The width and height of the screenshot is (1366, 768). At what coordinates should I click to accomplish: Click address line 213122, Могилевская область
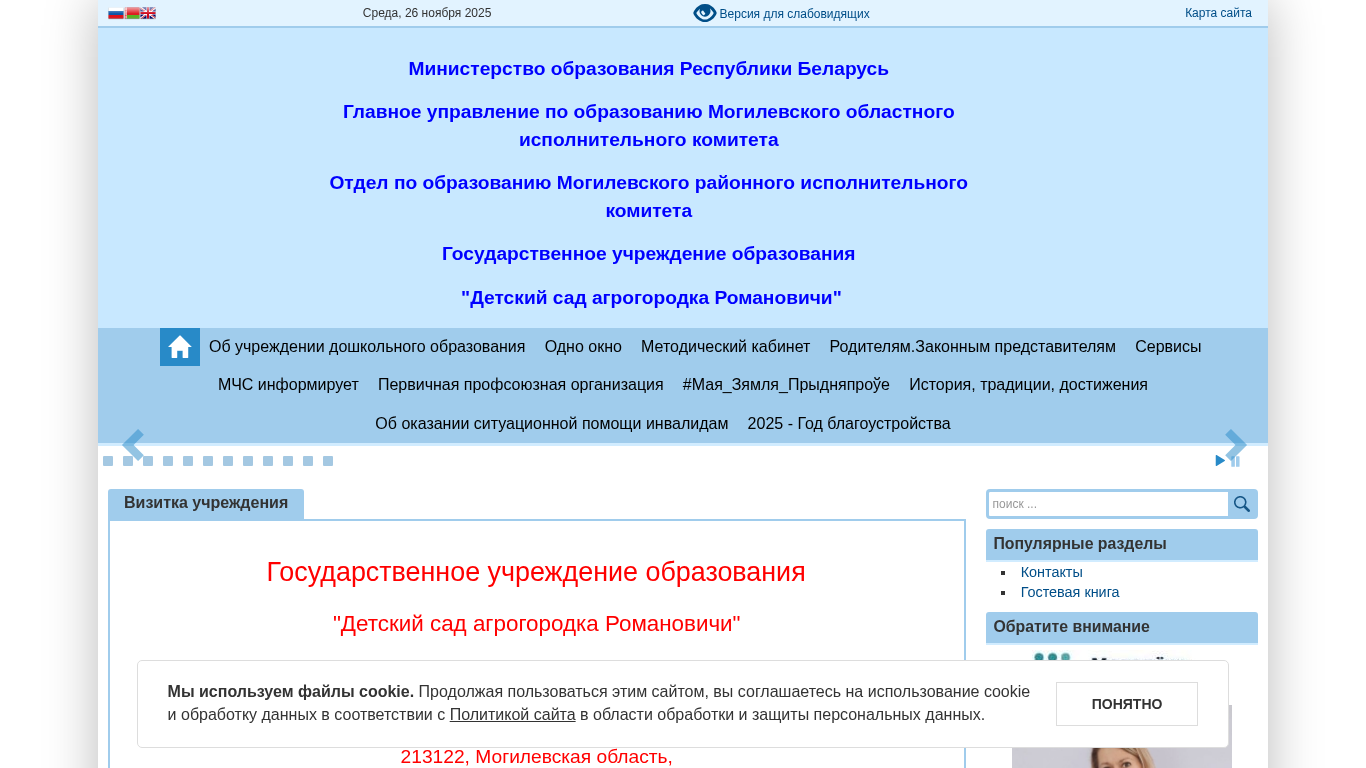537,757
